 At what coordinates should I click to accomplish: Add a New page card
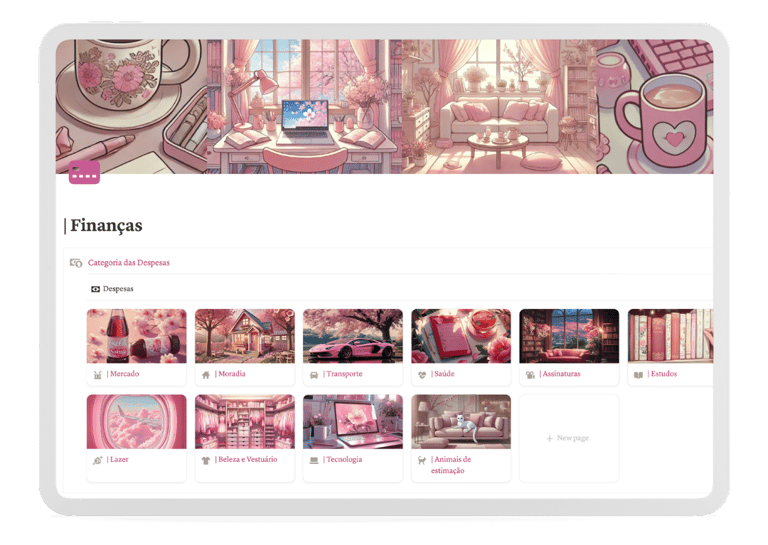(569, 438)
